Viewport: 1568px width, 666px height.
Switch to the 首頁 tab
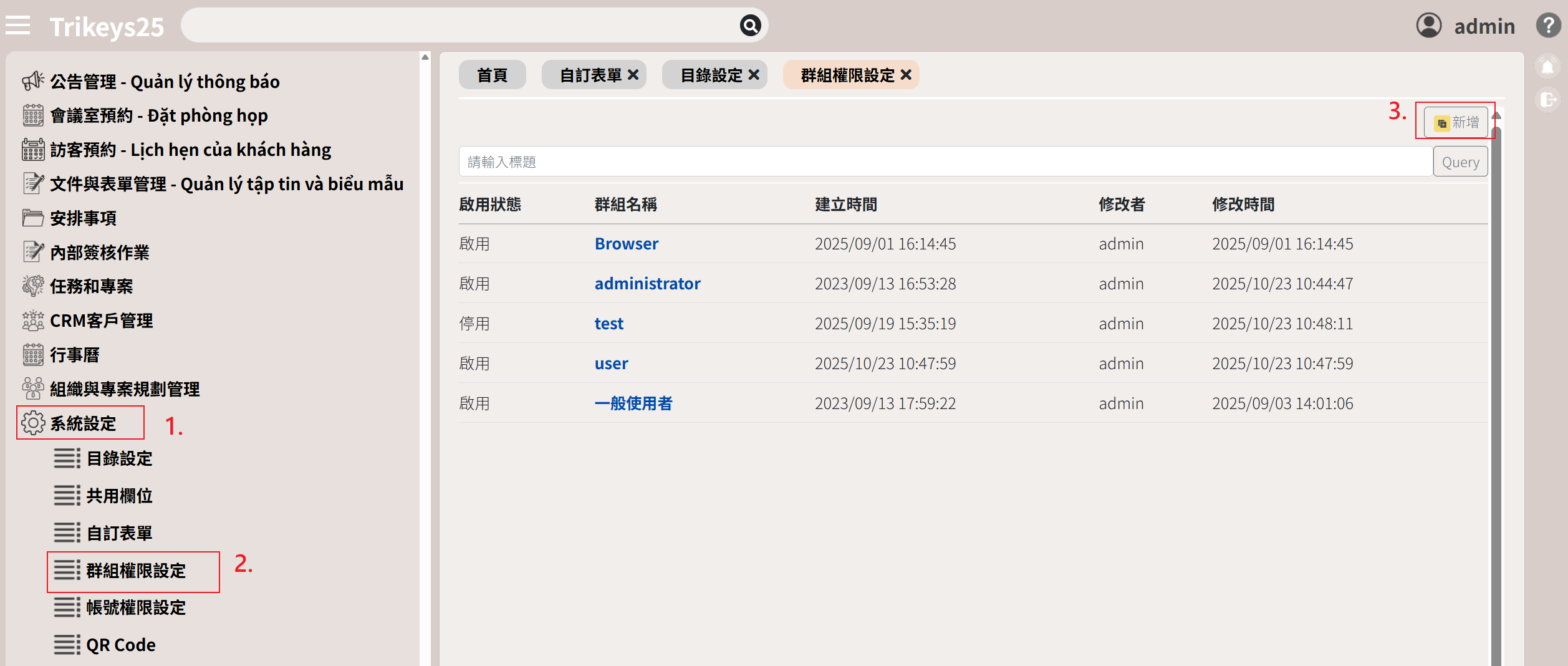[x=492, y=75]
